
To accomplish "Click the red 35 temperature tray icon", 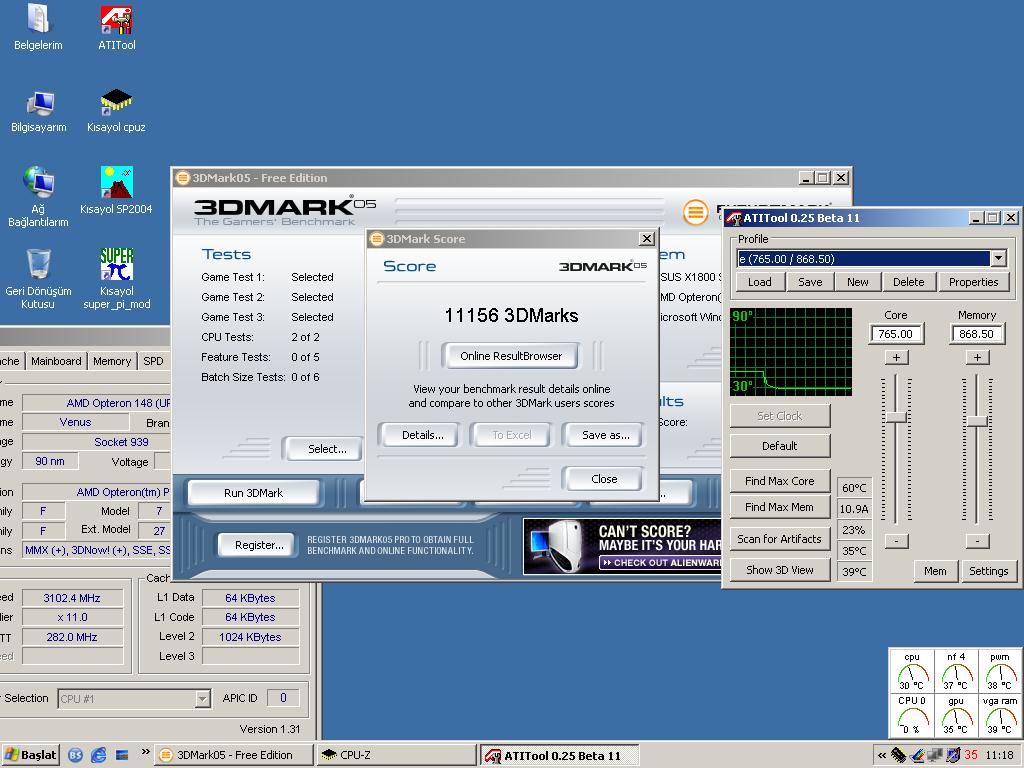I will [x=971, y=756].
